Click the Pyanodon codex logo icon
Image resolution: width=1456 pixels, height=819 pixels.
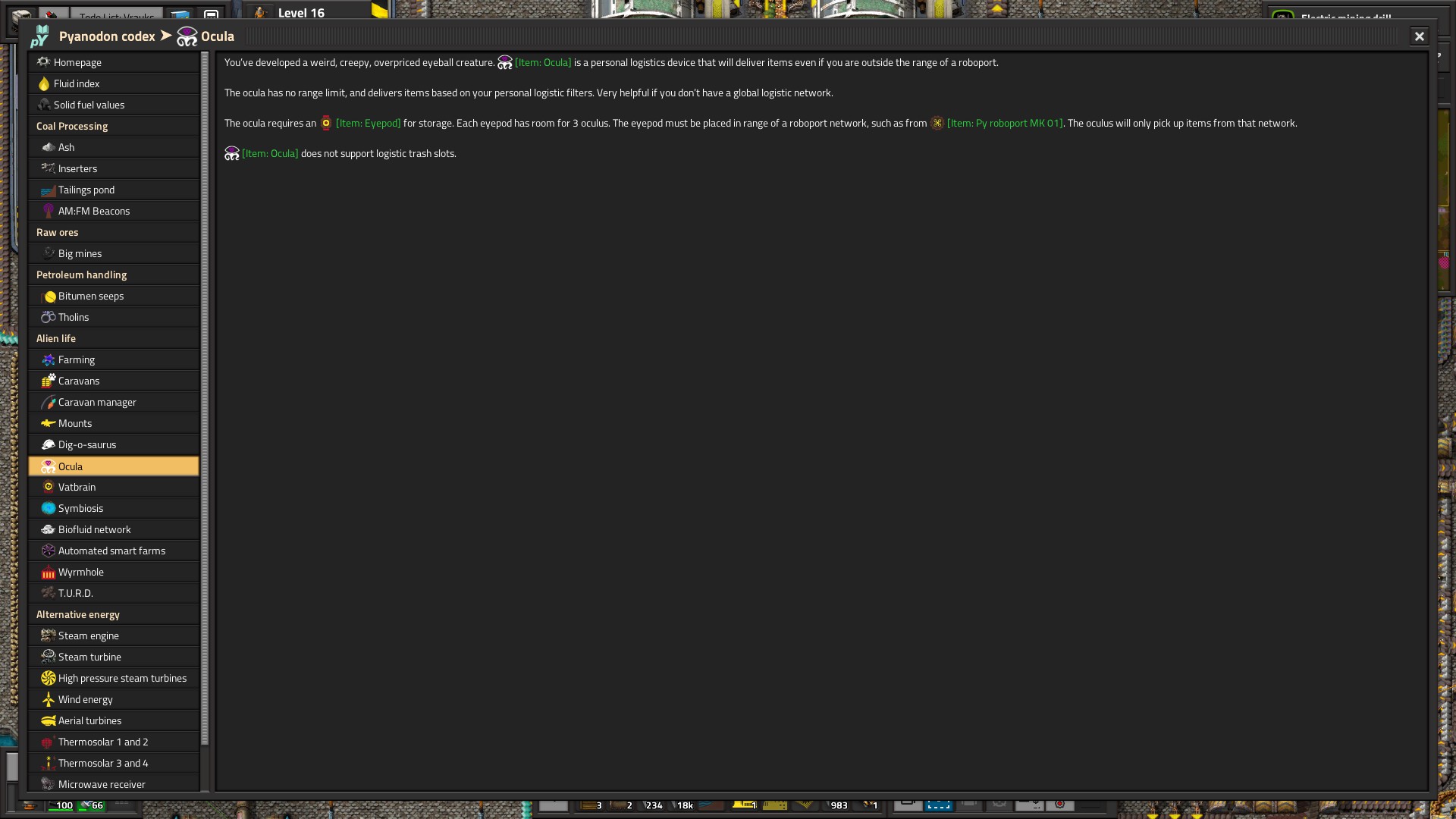(40, 36)
